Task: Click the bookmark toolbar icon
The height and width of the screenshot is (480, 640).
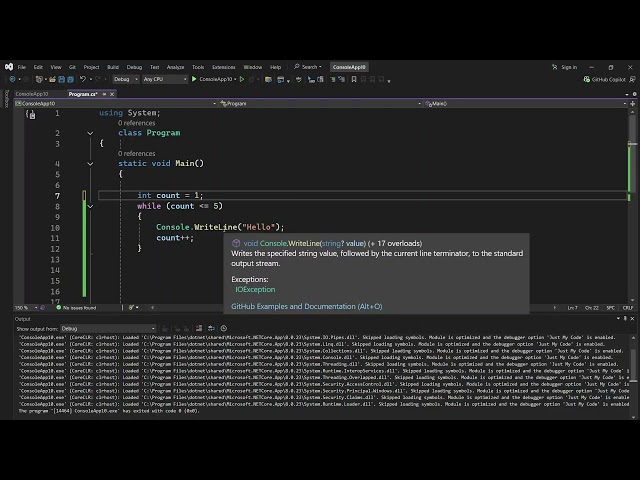Action: pos(354,79)
